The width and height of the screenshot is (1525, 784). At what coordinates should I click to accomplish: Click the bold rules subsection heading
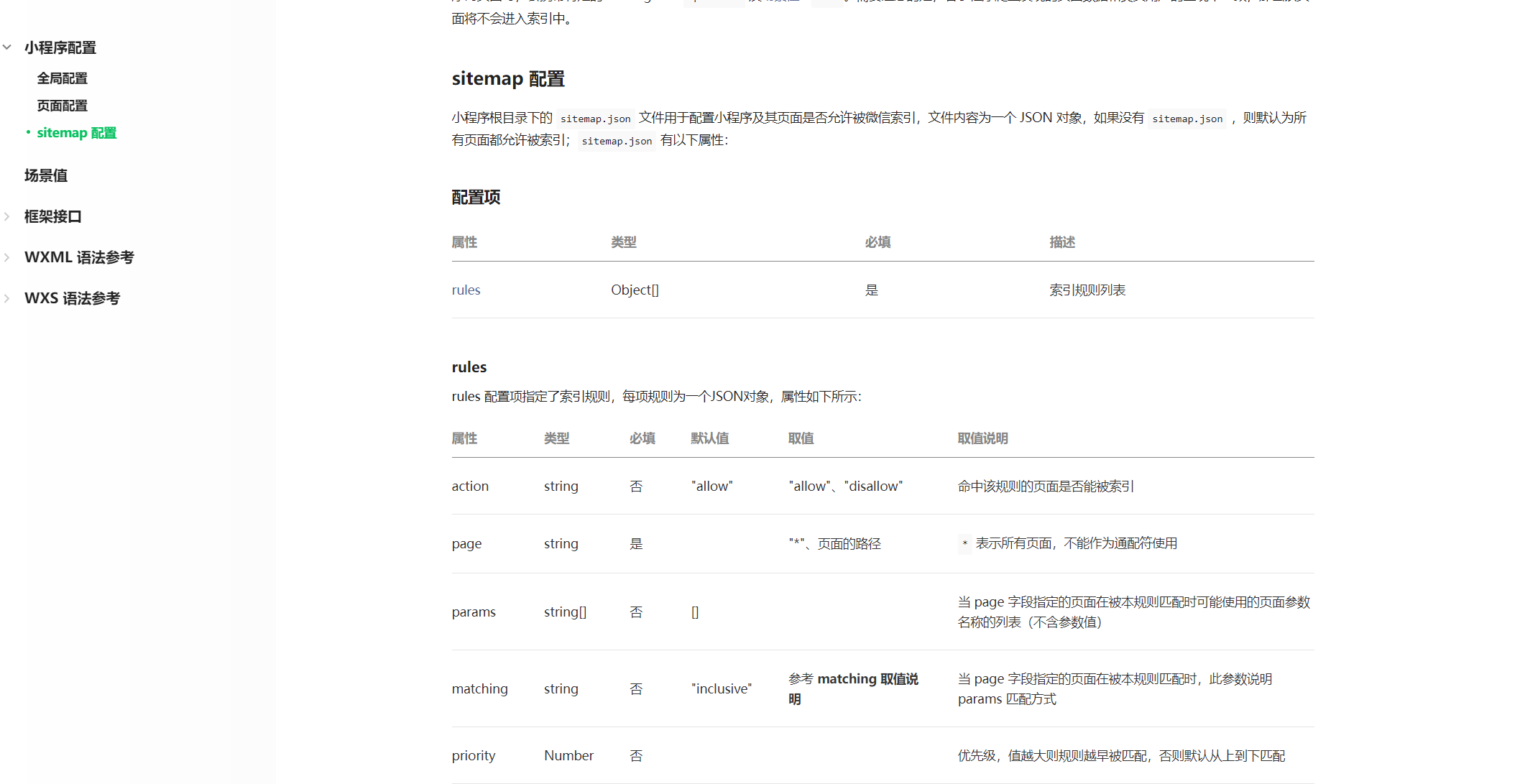pyautogui.click(x=469, y=367)
